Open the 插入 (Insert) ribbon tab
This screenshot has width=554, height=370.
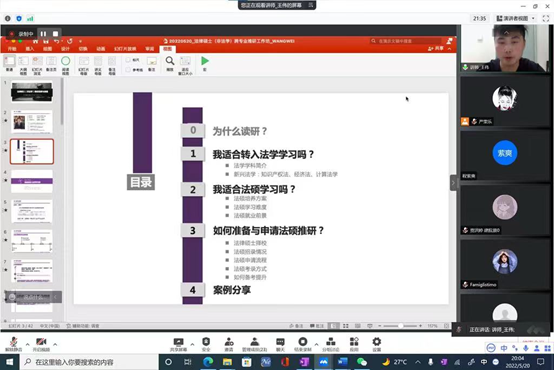[x=30, y=49]
